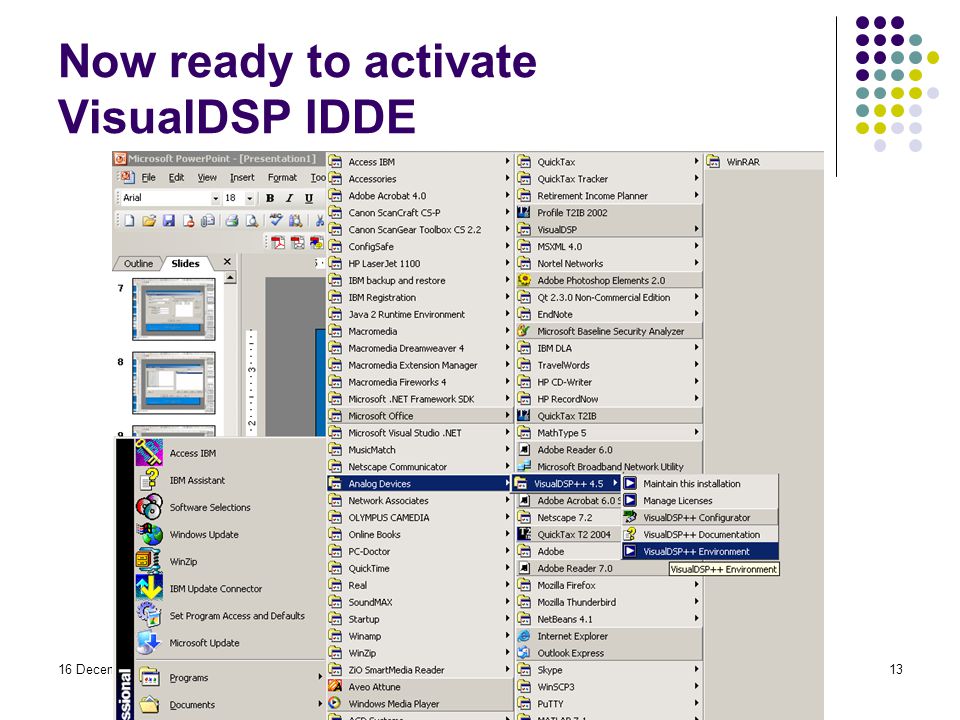
Task: Expand the Programs submenu in Start menu
Action: pos(230,678)
